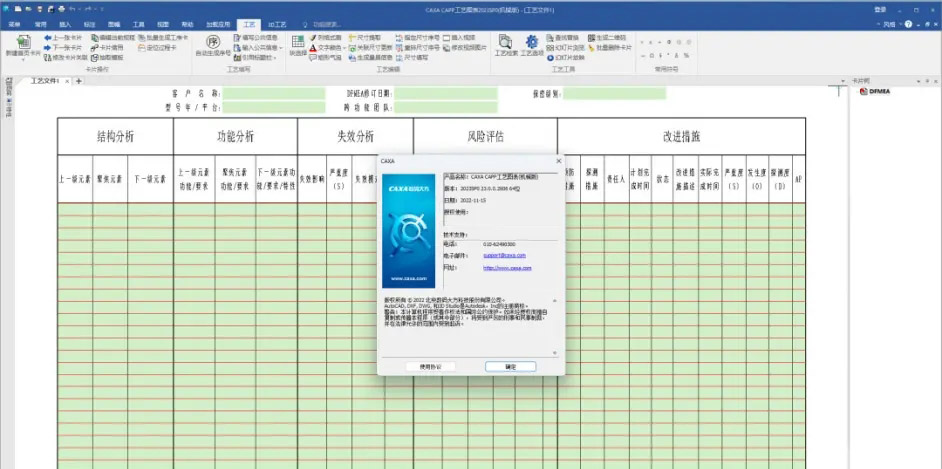This screenshot has height=469, width=942.
Task: Click the 块选择 grid icon
Action: point(297,43)
